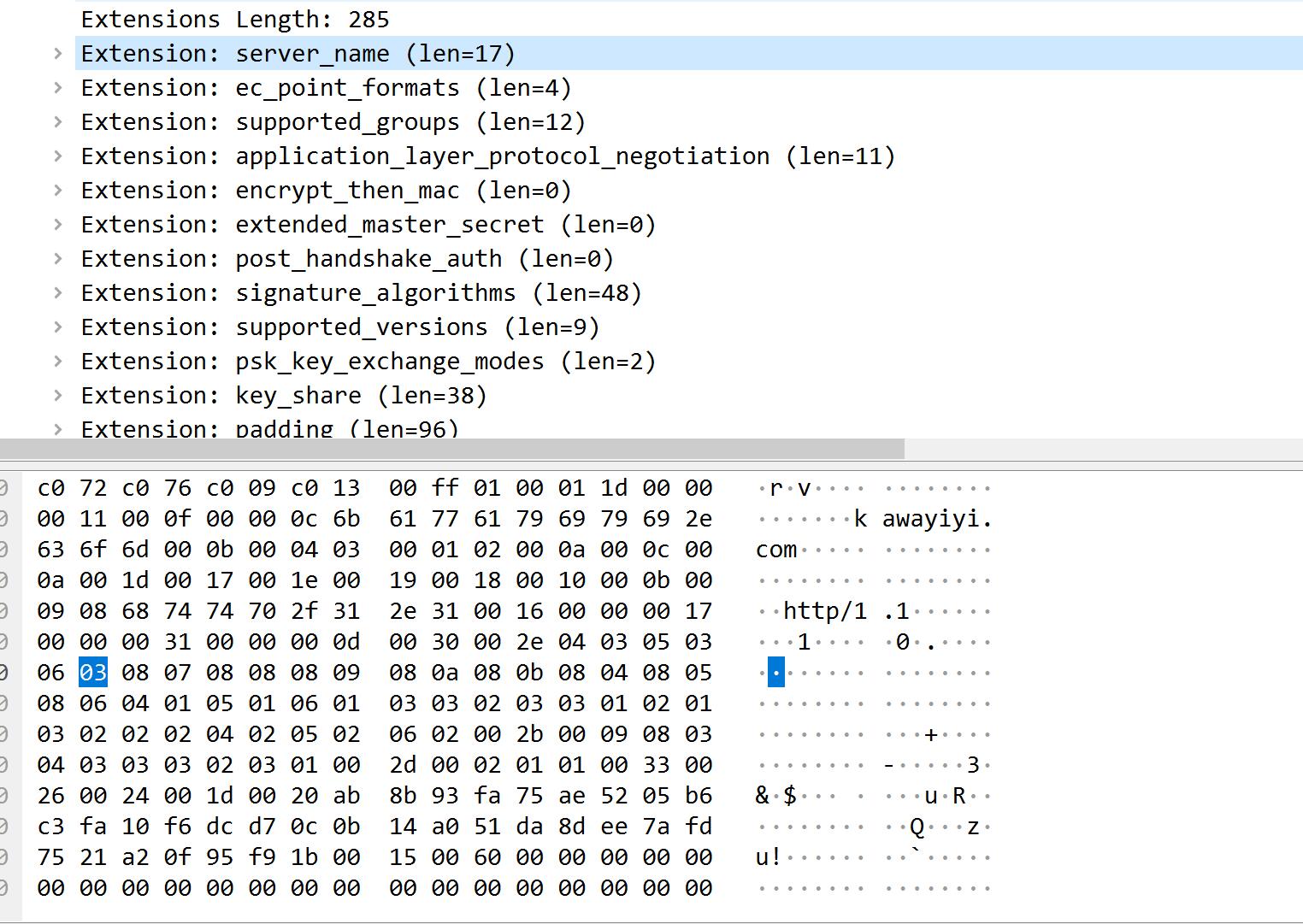Select the Extensions Length: 285 field
The width and height of the screenshot is (1303, 924).
point(235,20)
